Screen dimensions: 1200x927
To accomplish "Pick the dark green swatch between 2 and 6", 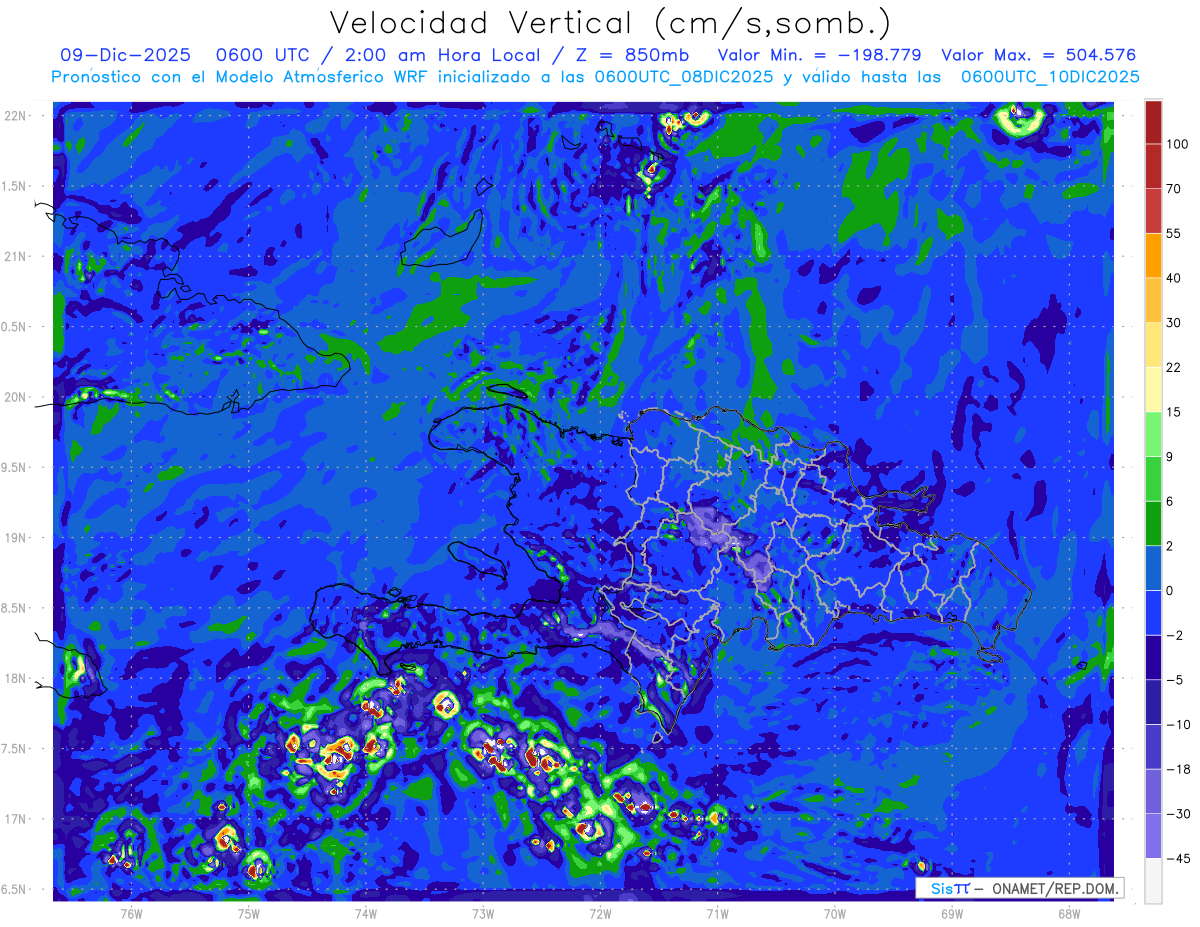I will click(1153, 523).
